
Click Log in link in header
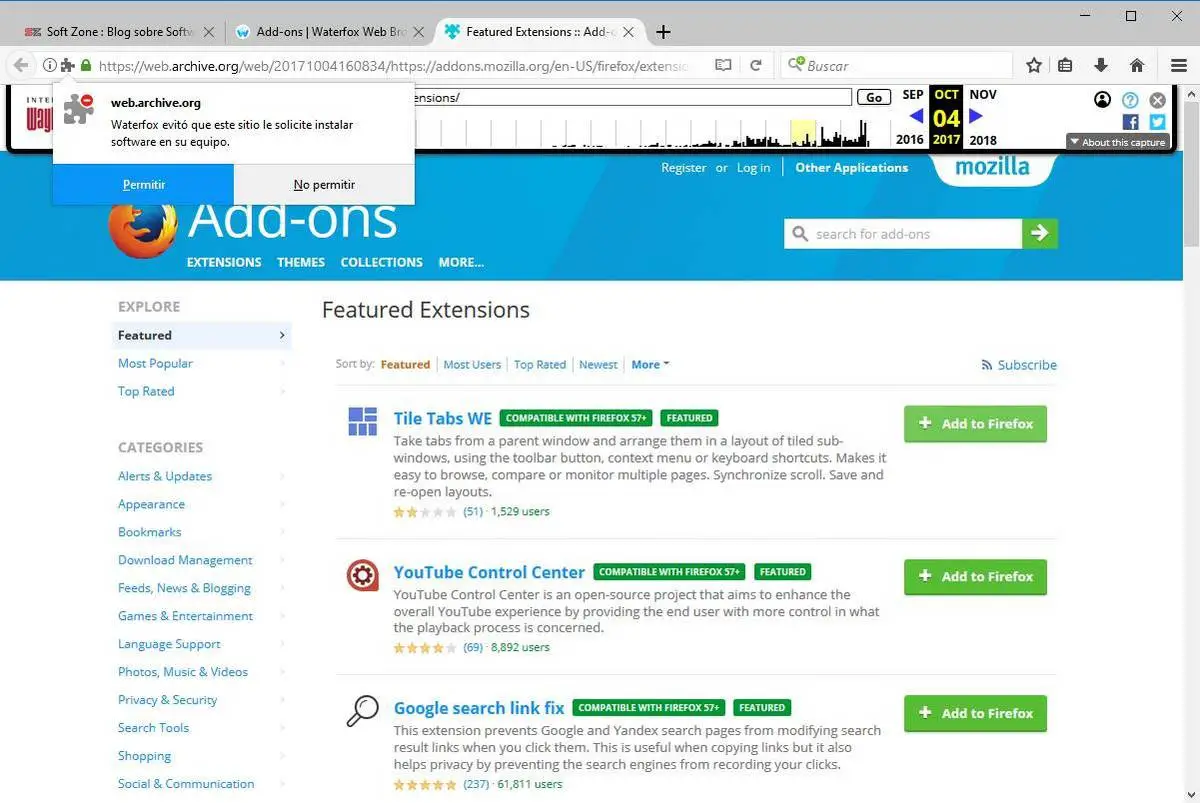point(754,168)
